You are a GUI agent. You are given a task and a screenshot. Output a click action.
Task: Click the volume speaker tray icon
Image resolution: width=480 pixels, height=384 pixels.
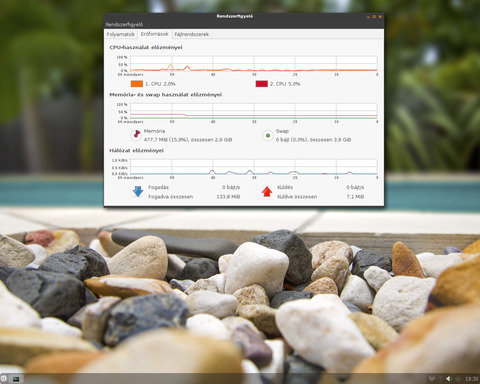click(x=449, y=379)
